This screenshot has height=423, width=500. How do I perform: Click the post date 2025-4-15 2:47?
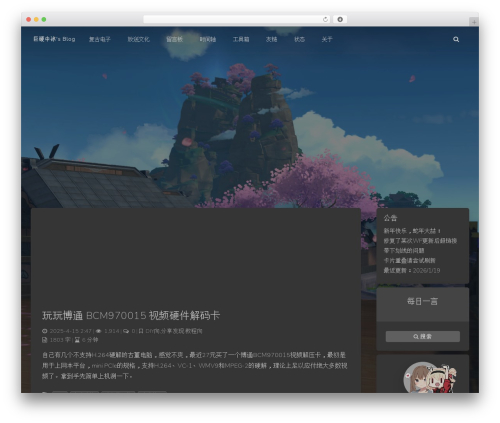tap(70, 331)
